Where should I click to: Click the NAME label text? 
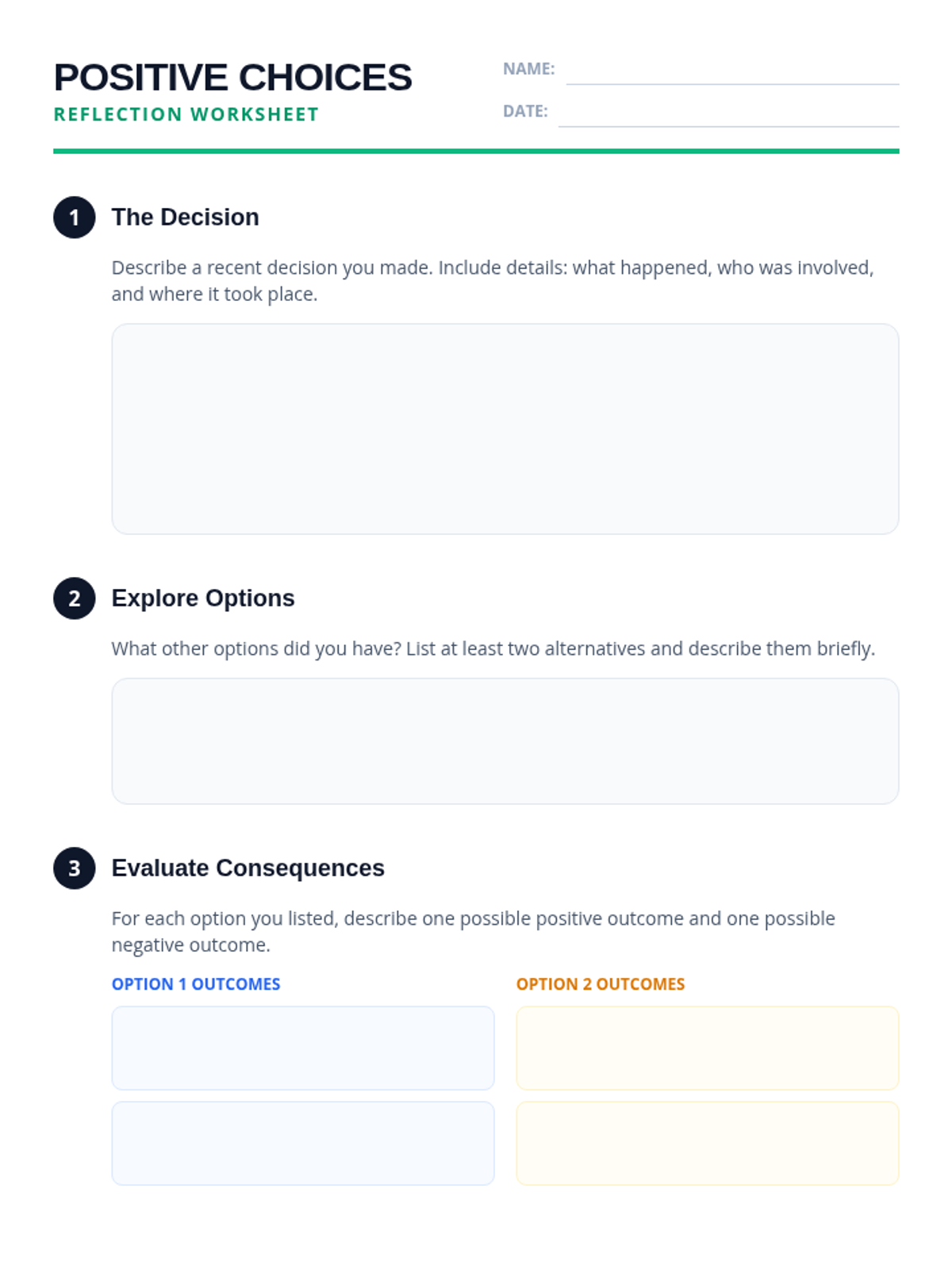(529, 69)
